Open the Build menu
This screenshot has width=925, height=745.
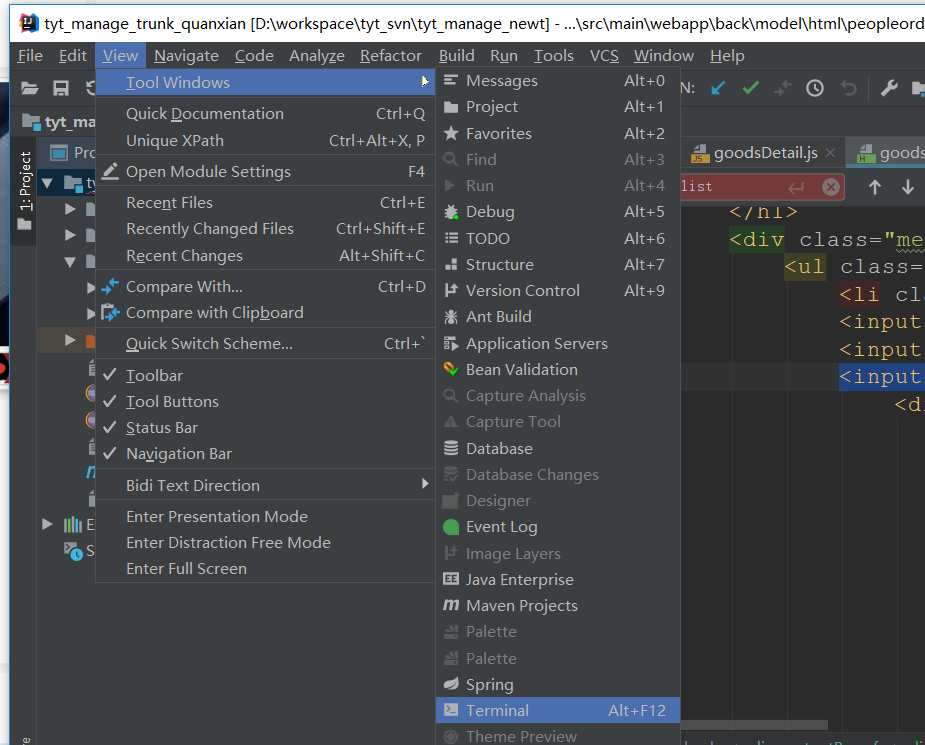pos(457,55)
